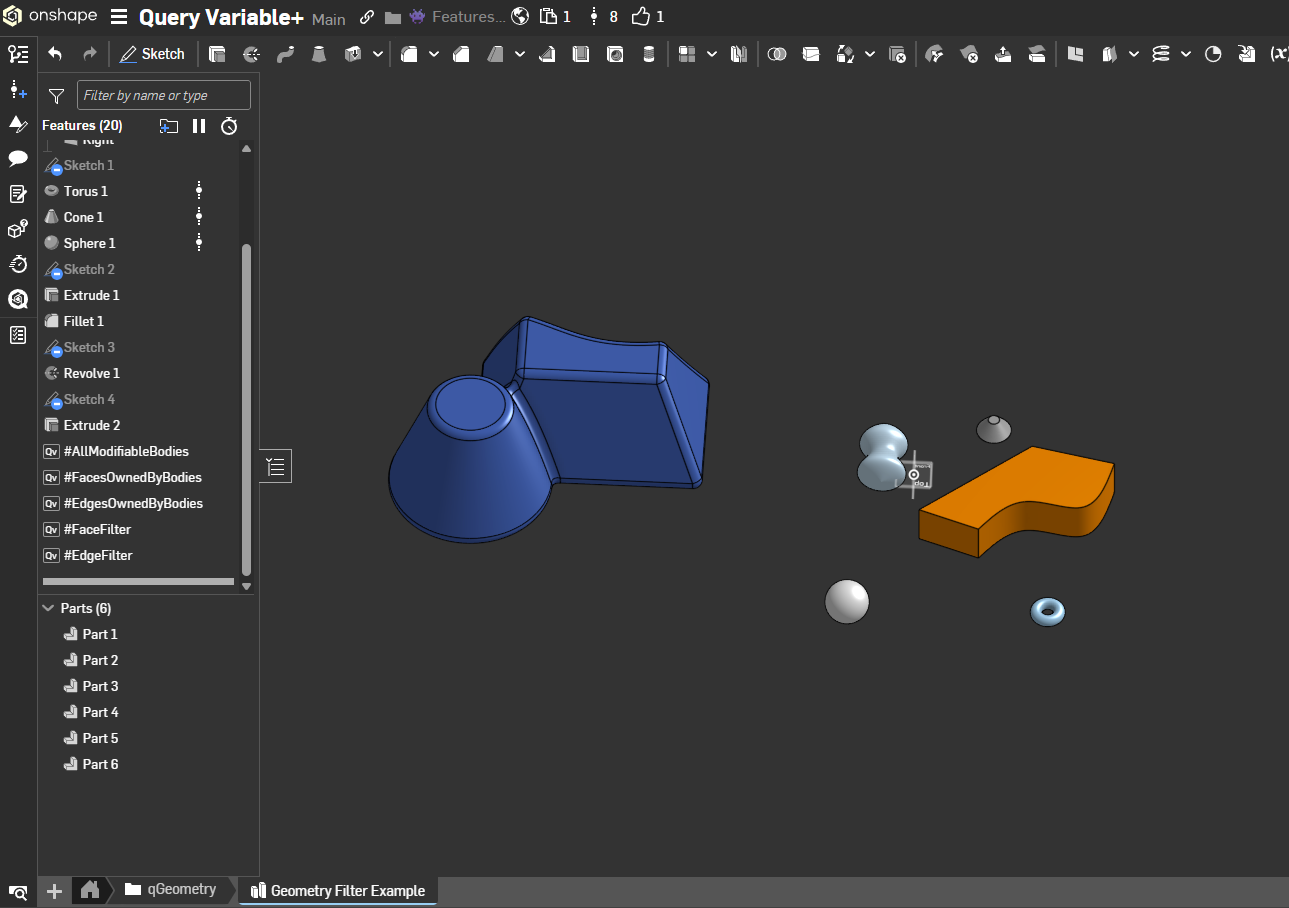1289x908 pixels.
Task: Open the linear pattern dropdown arrow
Action: pos(711,54)
